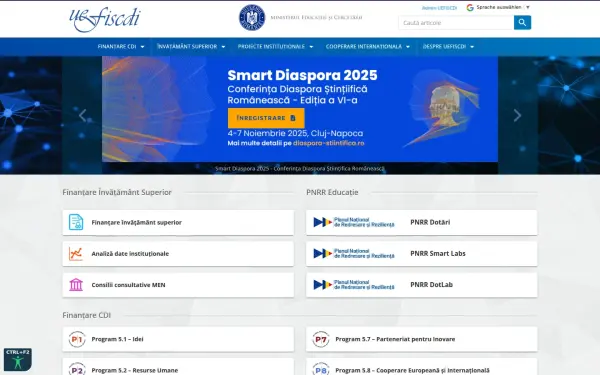The image size is (600, 375).
Task: Open the diaspora-stiintifica.ro link
Action: coord(329,143)
